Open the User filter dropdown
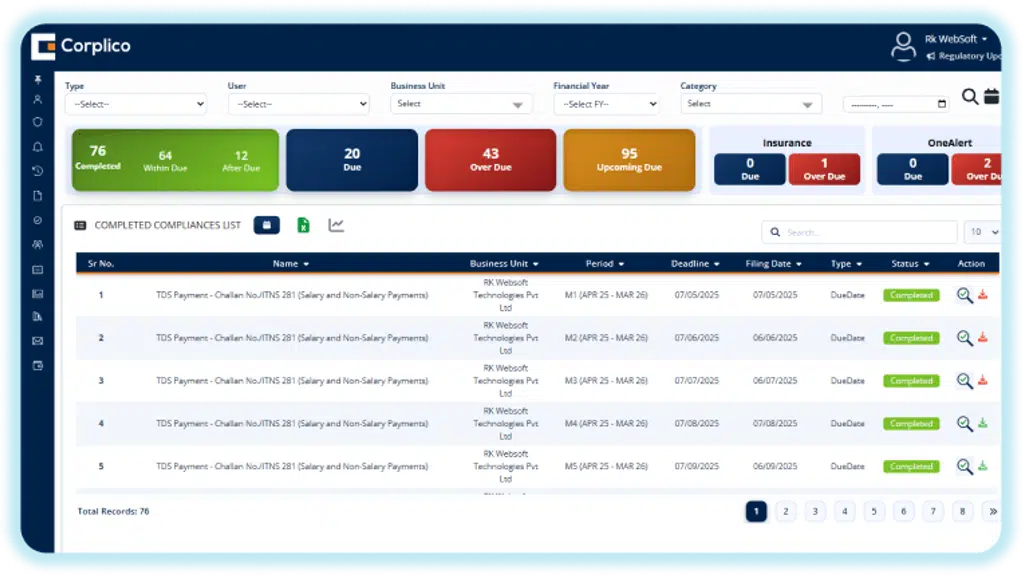The height and width of the screenshot is (576, 1024). coord(298,104)
